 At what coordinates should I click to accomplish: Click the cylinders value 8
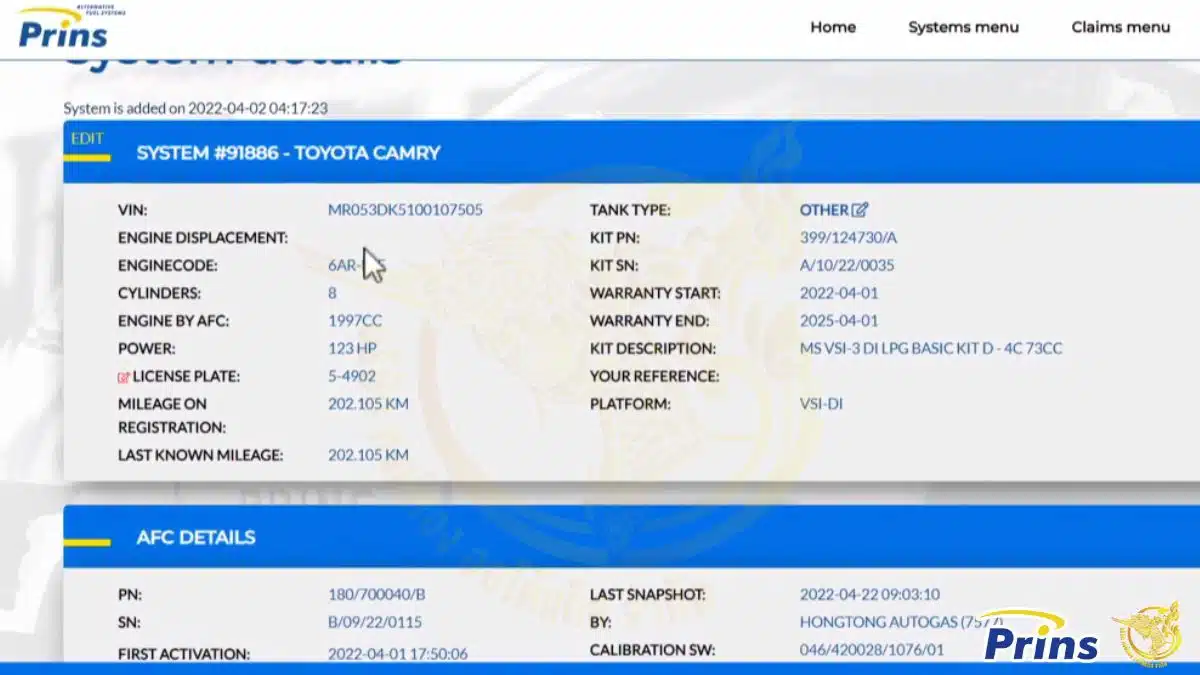[332, 294]
